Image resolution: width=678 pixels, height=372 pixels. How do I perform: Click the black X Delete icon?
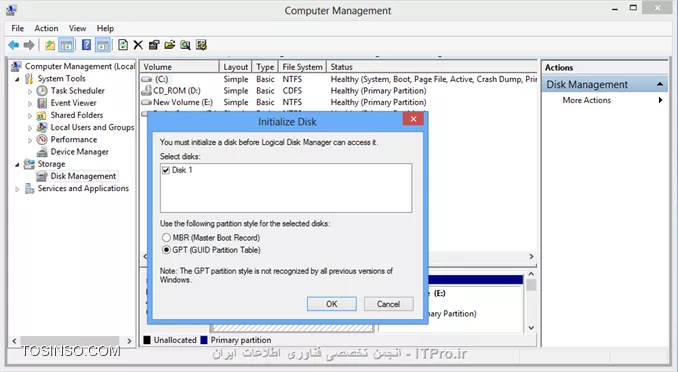tap(138, 45)
